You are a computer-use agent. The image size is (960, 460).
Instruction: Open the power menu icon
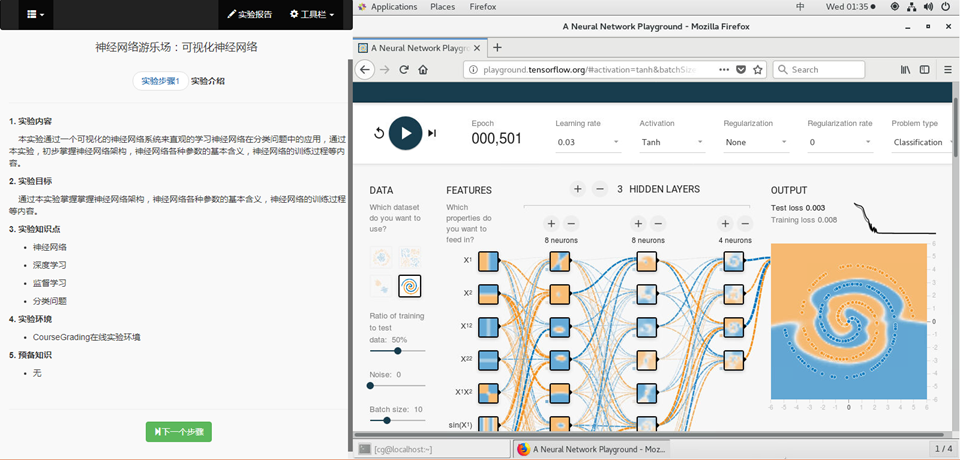point(946,7)
